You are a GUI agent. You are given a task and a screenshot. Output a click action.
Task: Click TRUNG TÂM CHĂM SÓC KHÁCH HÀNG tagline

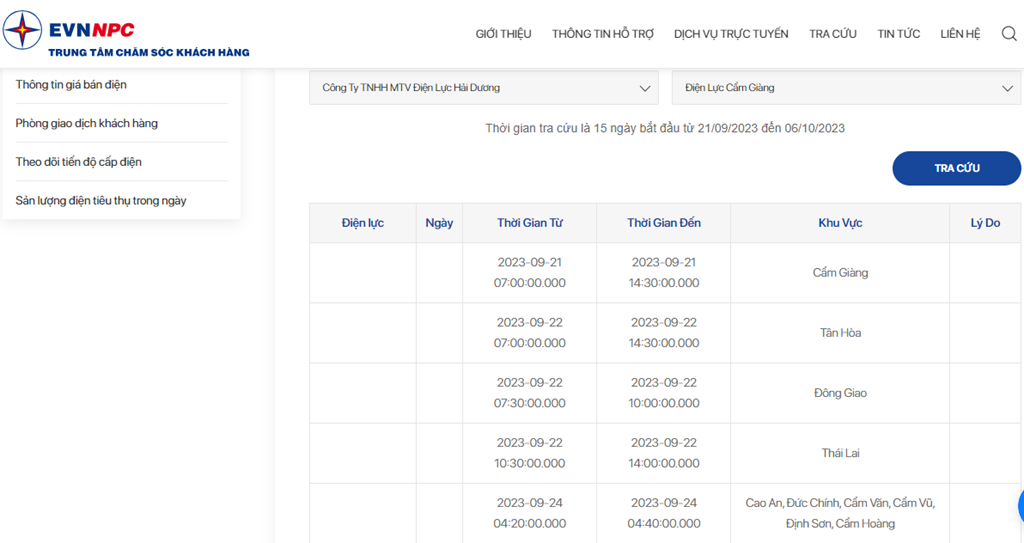(x=149, y=52)
